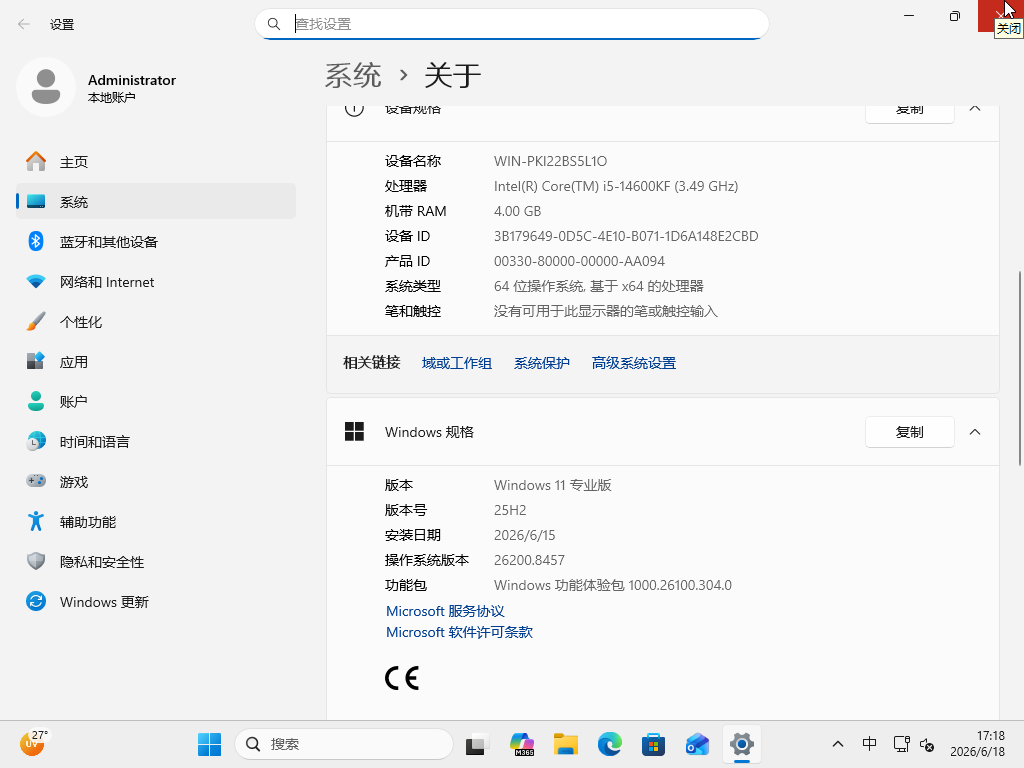
Task: Click the Windows 11 专业版 edition text
Action: 552,485
